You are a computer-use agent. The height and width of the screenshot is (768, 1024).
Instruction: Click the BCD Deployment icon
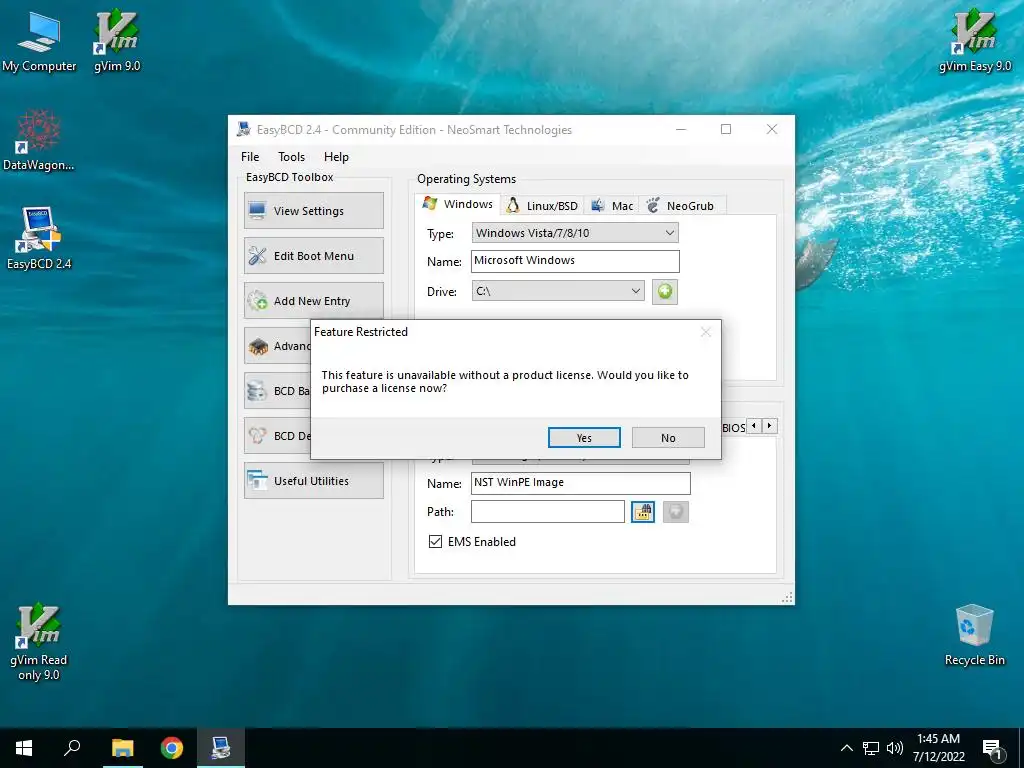pyautogui.click(x=257, y=436)
